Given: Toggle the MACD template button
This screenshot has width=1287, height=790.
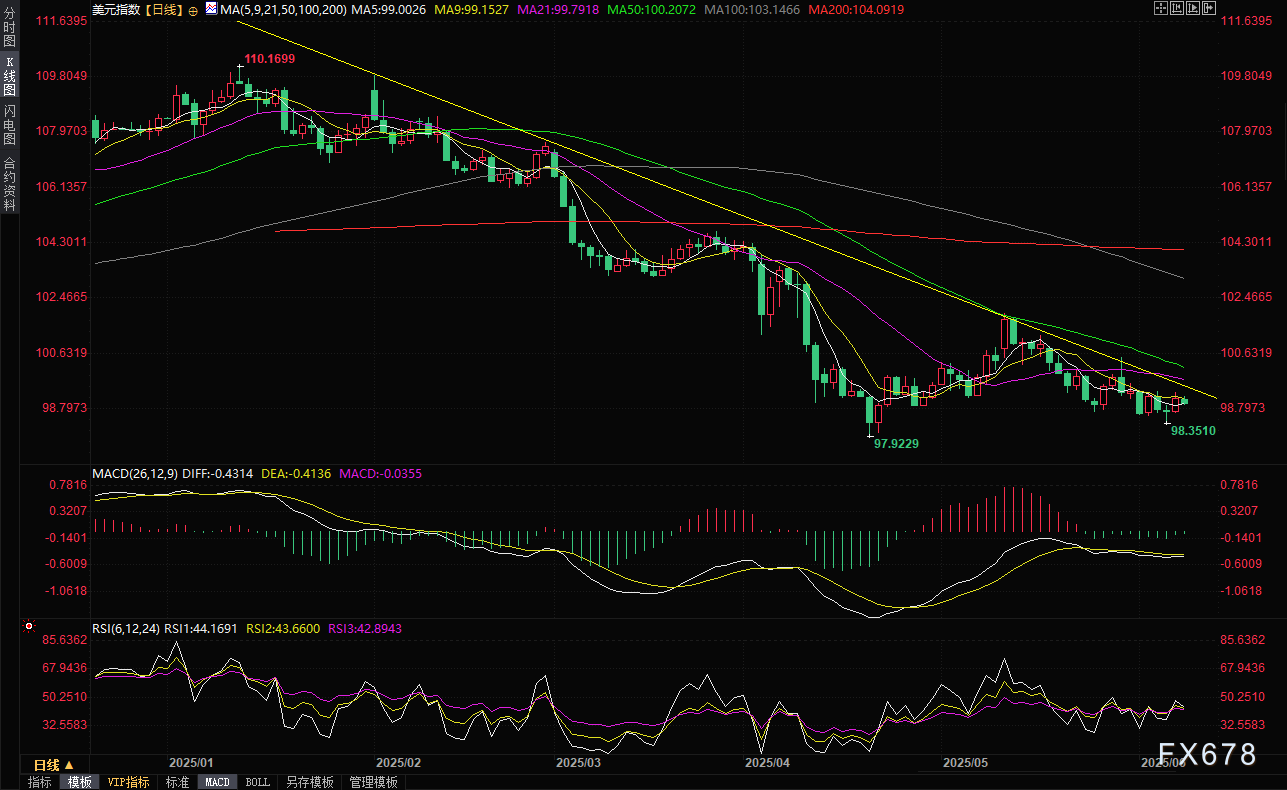Looking at the screenshot, I should click(217, 782).
